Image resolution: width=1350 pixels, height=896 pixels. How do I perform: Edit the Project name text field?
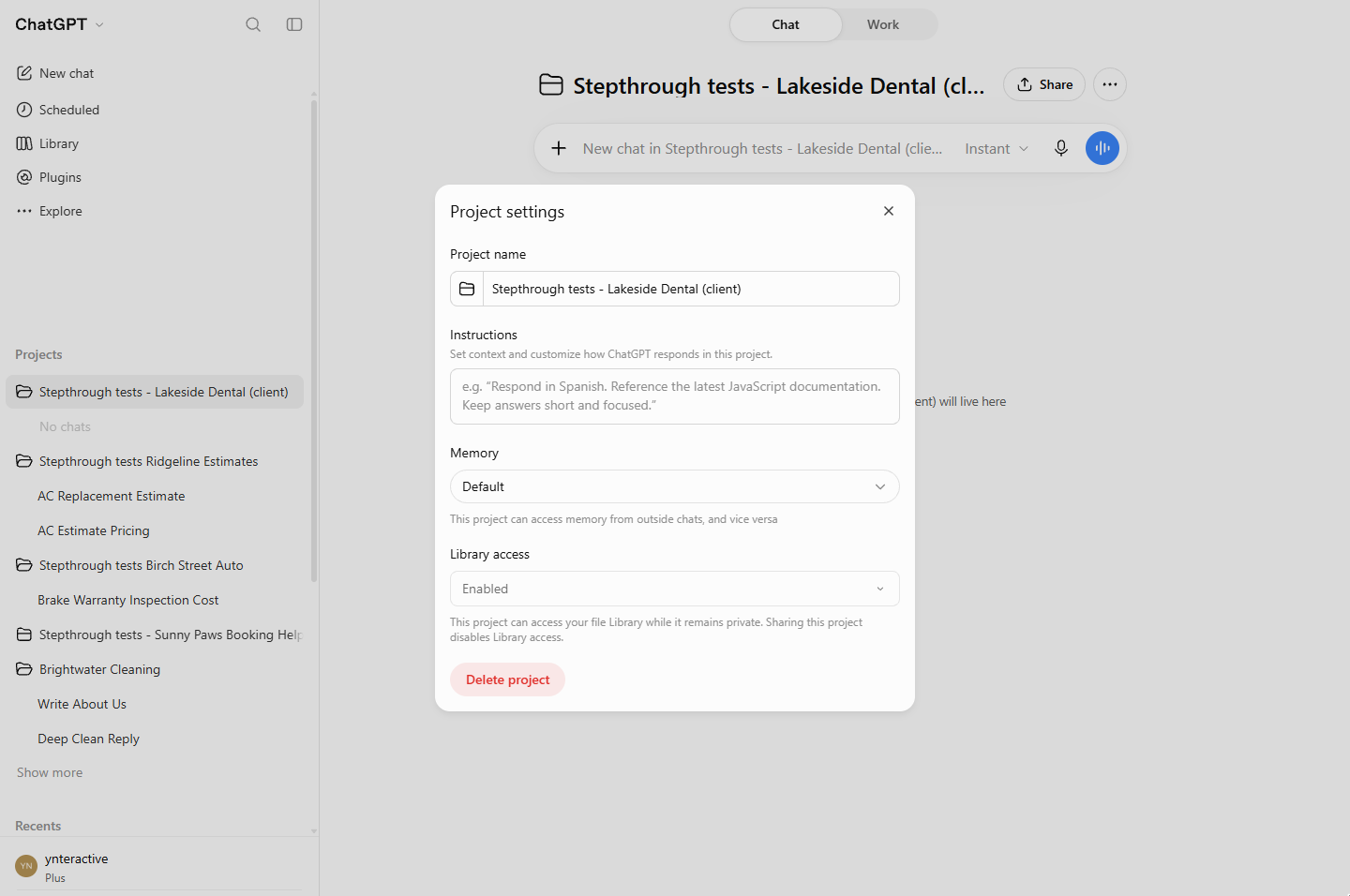pyautogui.click(x=691, y=289)
